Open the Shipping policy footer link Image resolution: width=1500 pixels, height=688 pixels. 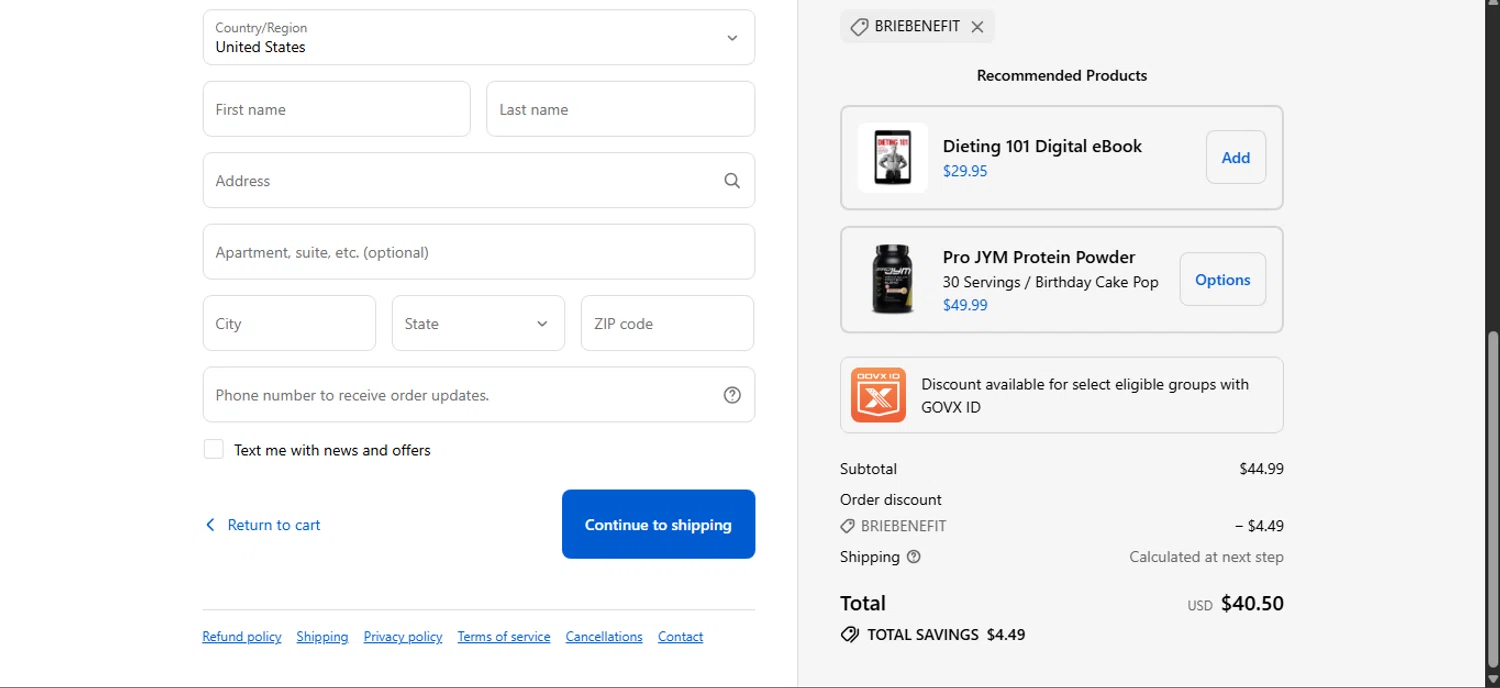coord(322,637)
